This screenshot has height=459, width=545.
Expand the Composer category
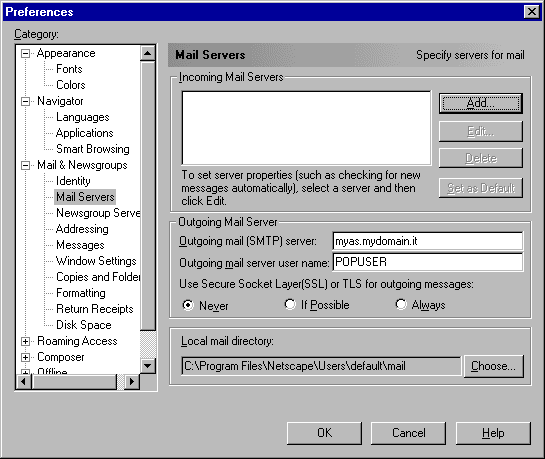point(25,357)
